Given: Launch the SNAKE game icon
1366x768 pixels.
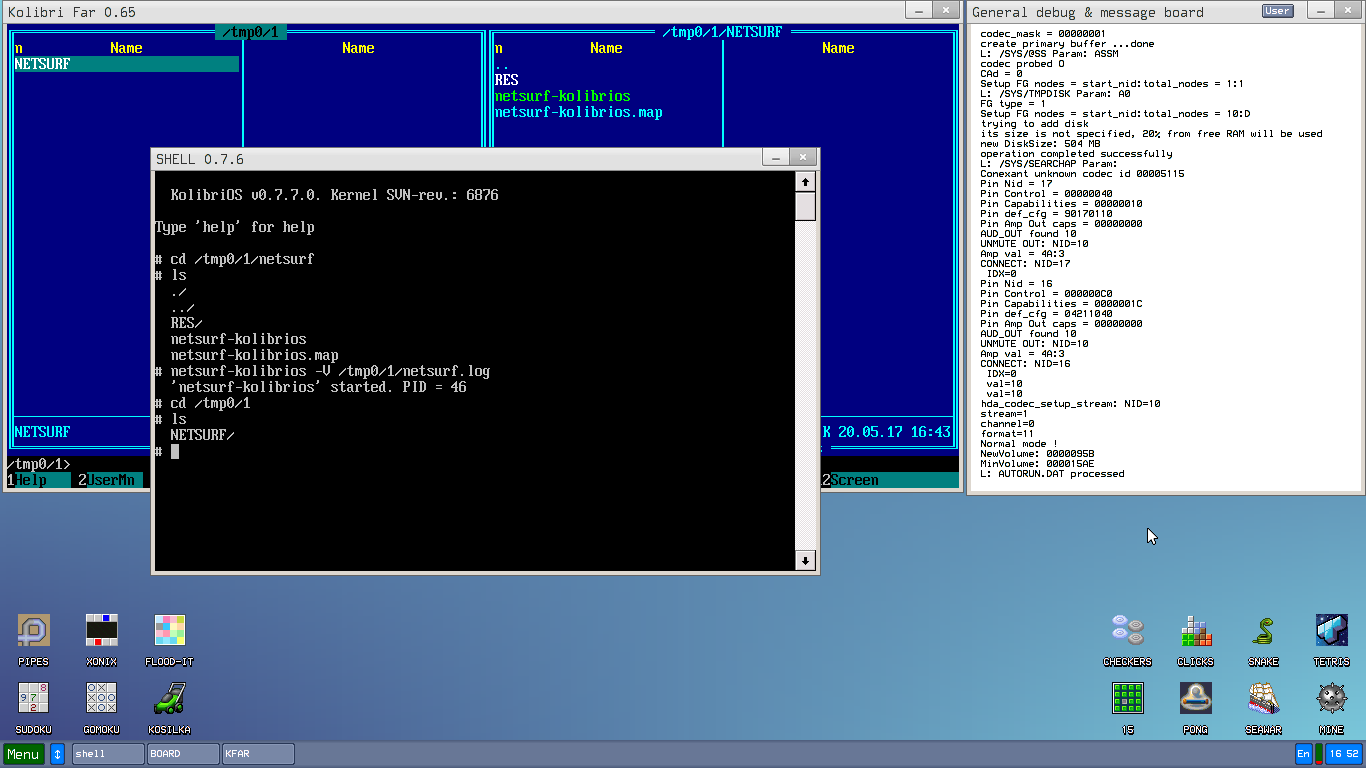Looking at the screenshot, I should (x=1263, y=631).
